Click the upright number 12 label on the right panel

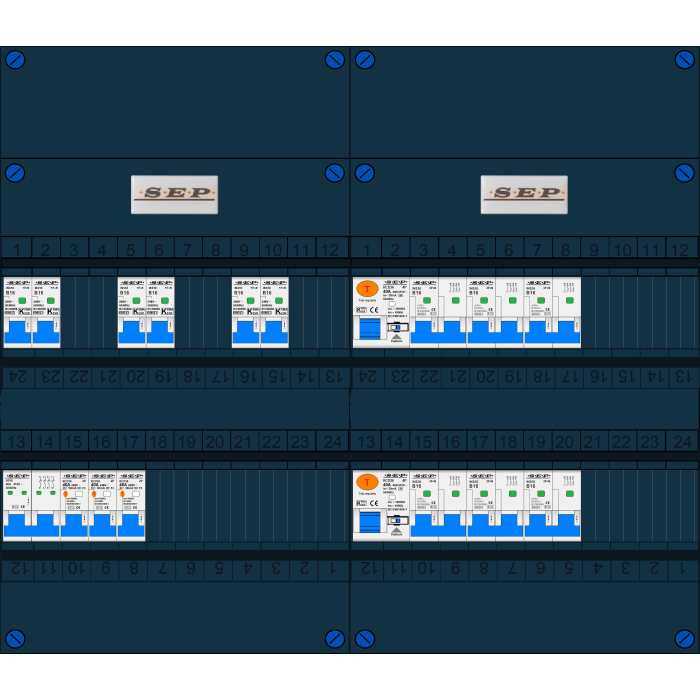click(680, 250)
